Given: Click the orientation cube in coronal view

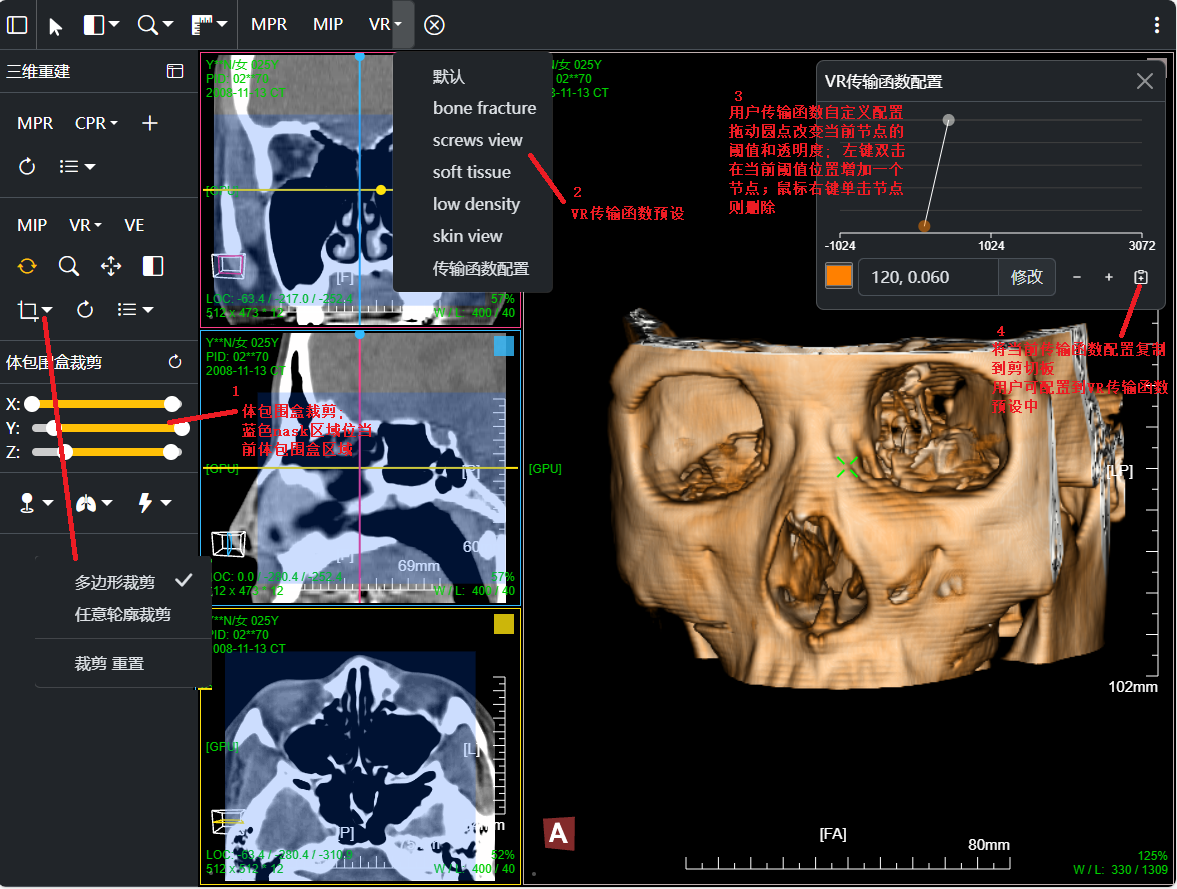Looking at the screenshot, I should point(228,266).
